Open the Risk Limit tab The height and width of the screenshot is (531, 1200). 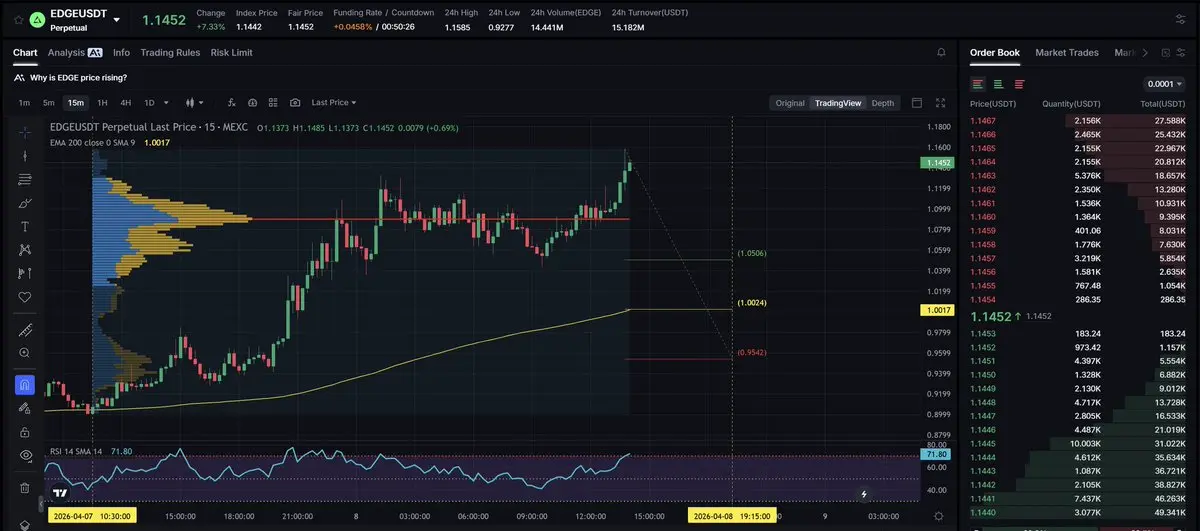231,52
